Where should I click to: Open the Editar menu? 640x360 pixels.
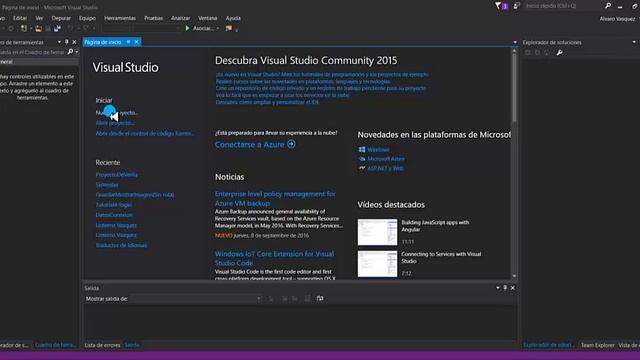tap(20, 18)
